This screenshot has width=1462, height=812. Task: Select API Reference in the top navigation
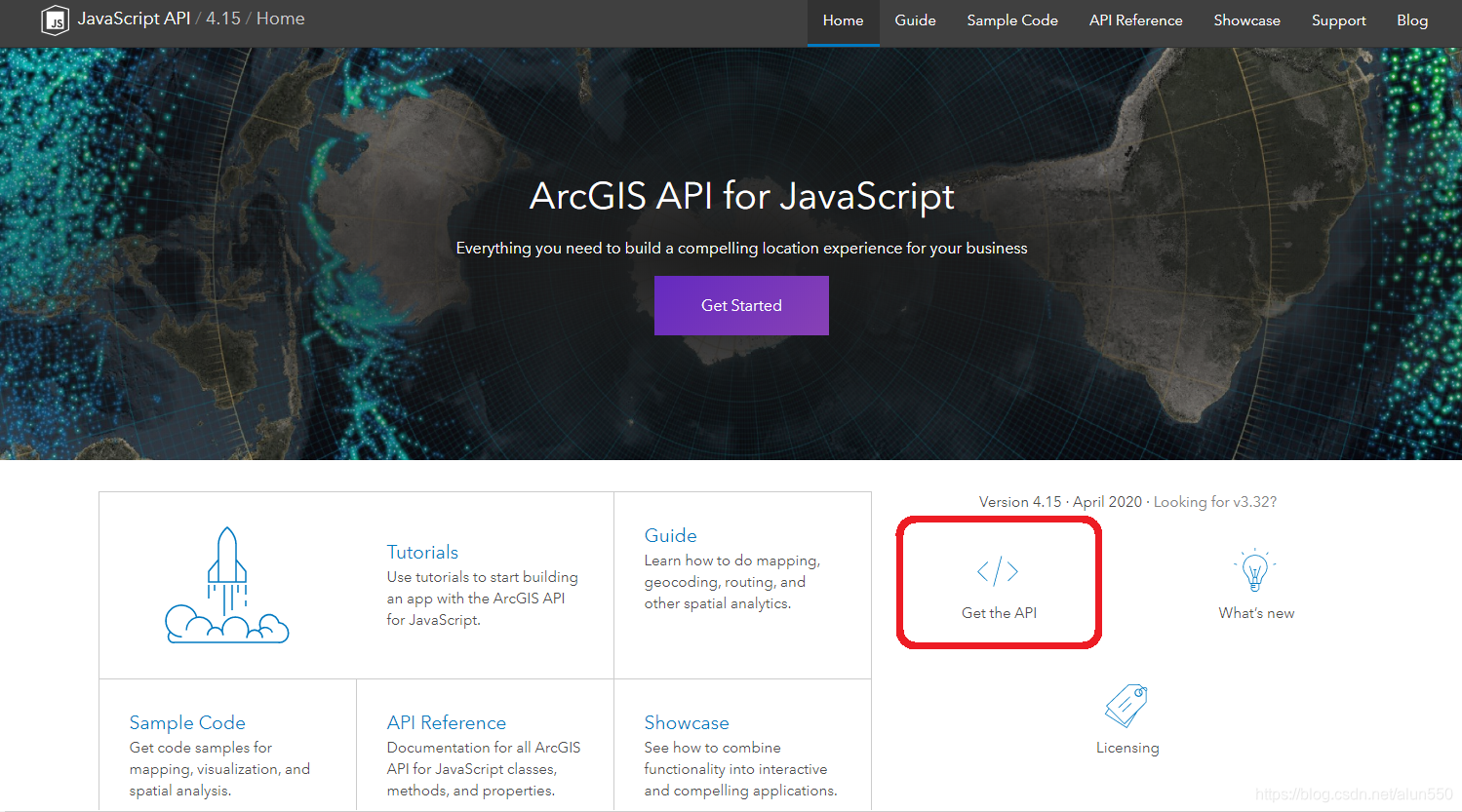[1134, 19]
